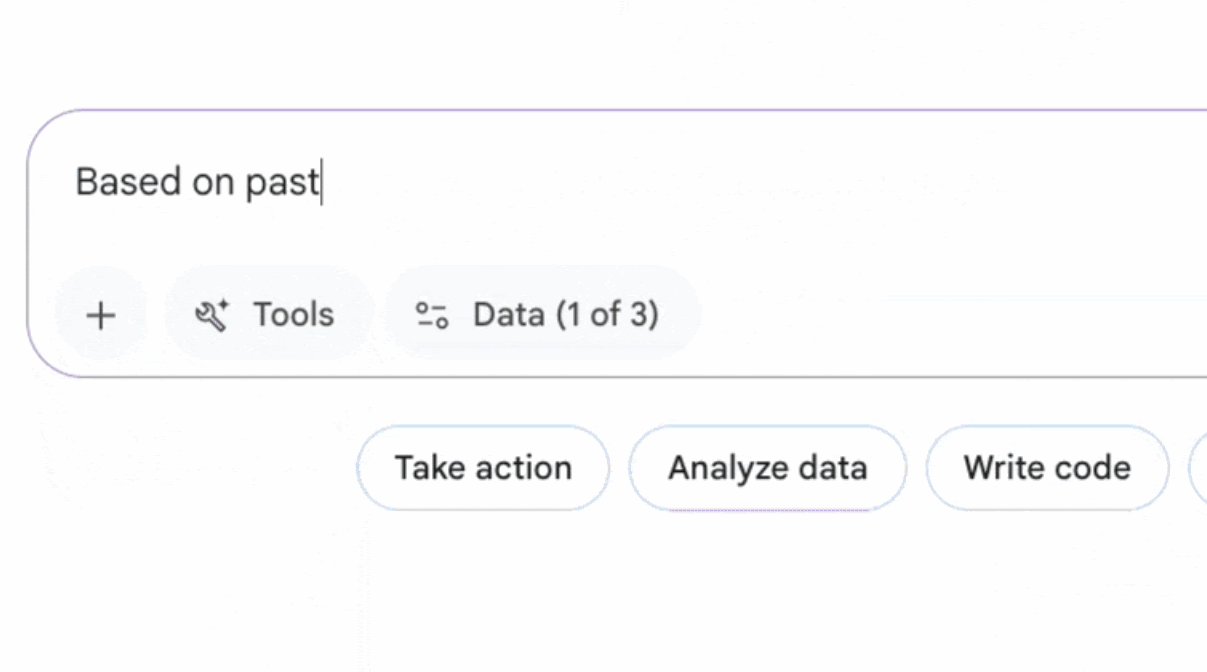Expand the Data (1 of 3) selector
The width and height of the screenshot is (1207, 672).
(x=543, y=315)
